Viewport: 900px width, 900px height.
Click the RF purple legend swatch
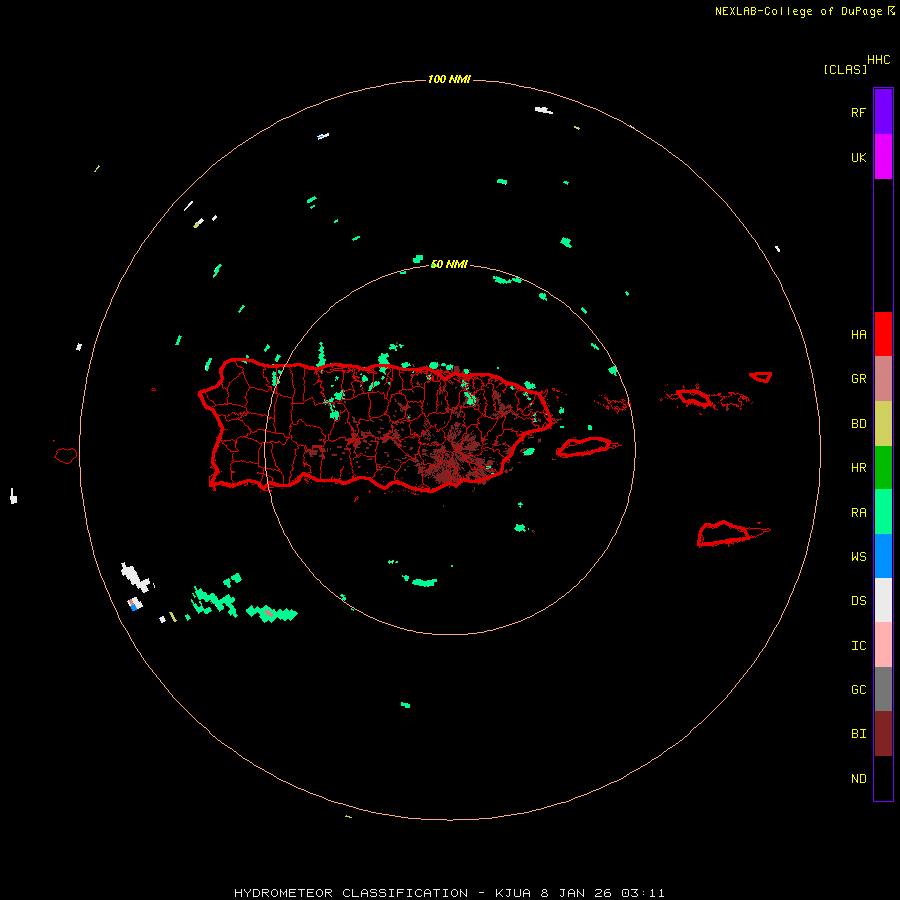point(883,112)
